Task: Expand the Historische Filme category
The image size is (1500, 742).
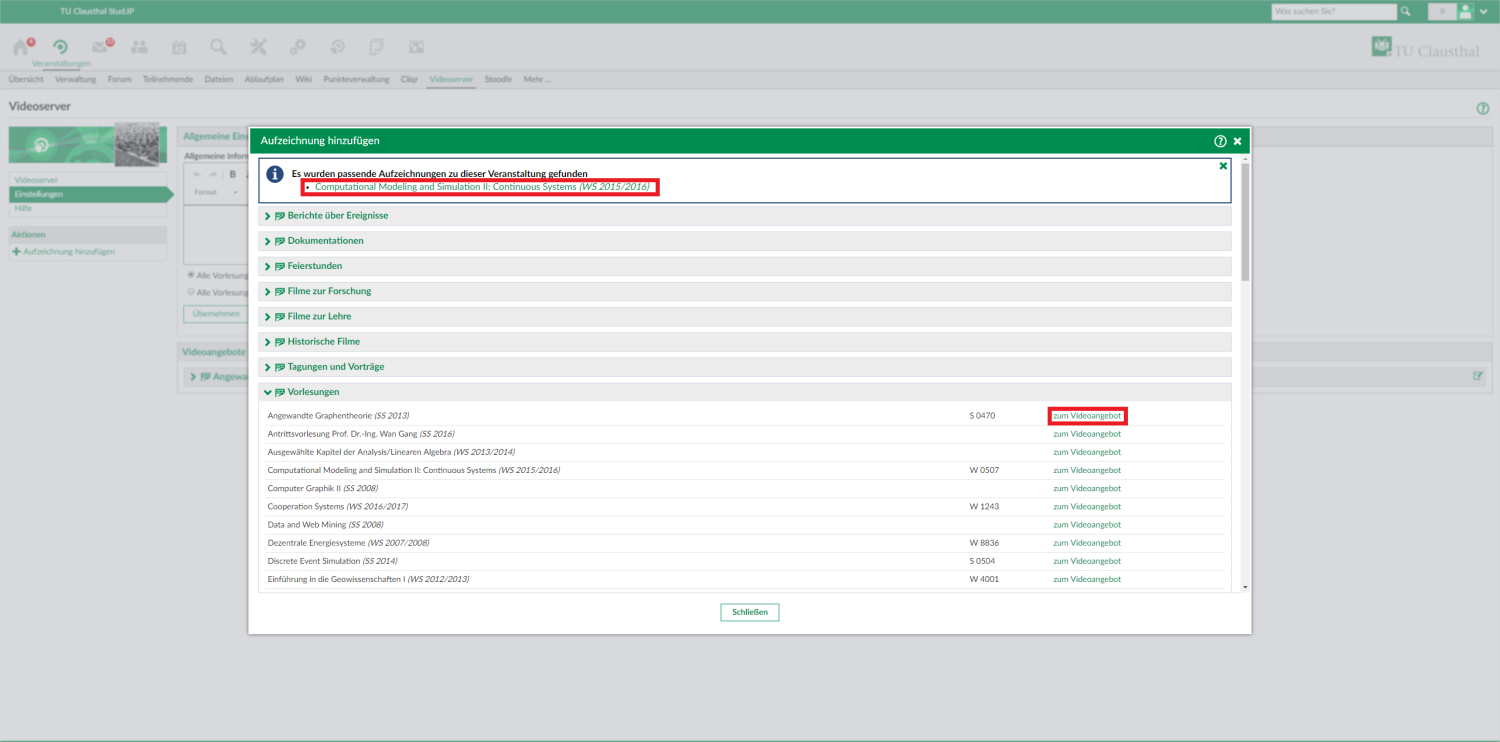Action: tap(323, 341)
